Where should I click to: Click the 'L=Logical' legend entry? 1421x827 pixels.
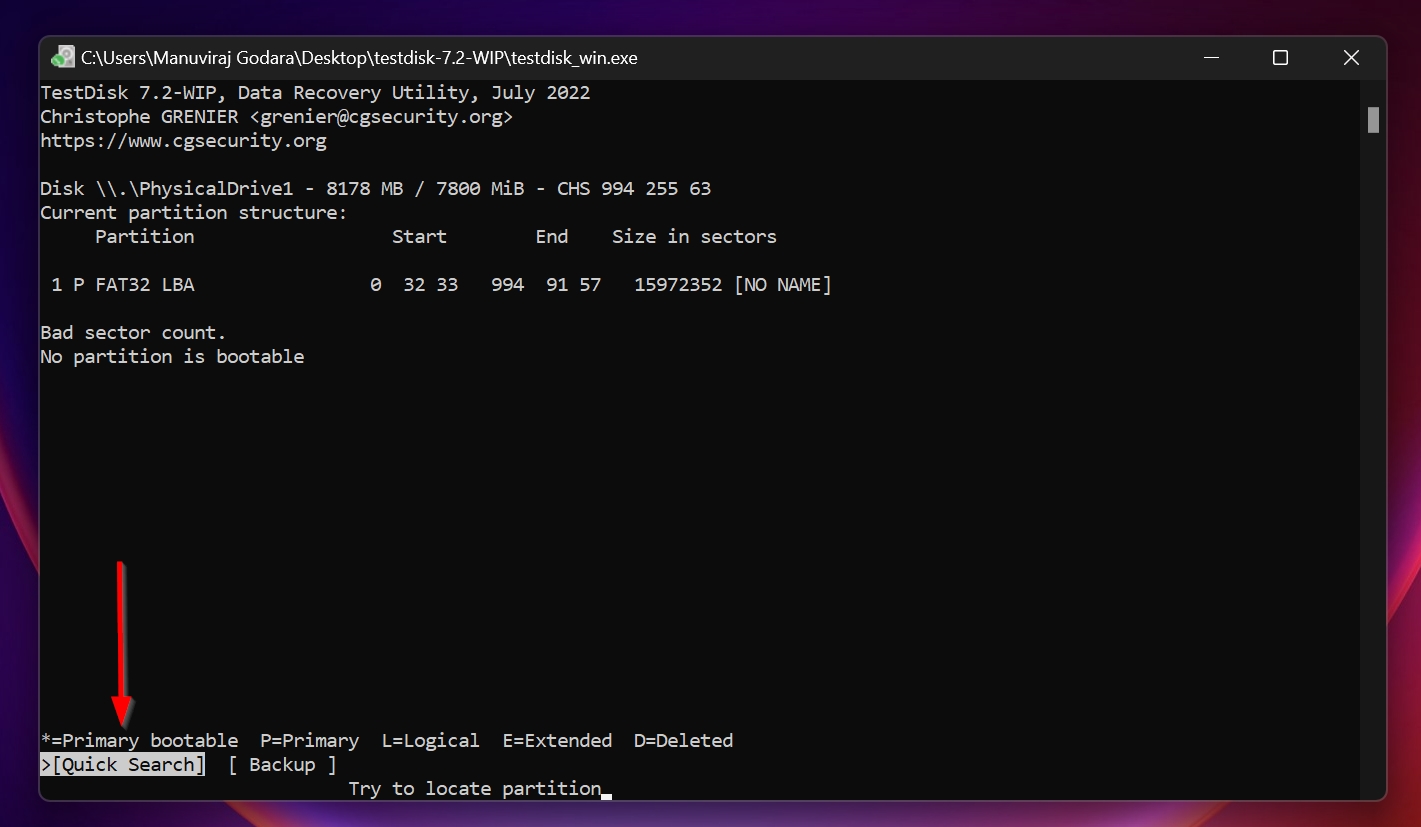[430, 741]
